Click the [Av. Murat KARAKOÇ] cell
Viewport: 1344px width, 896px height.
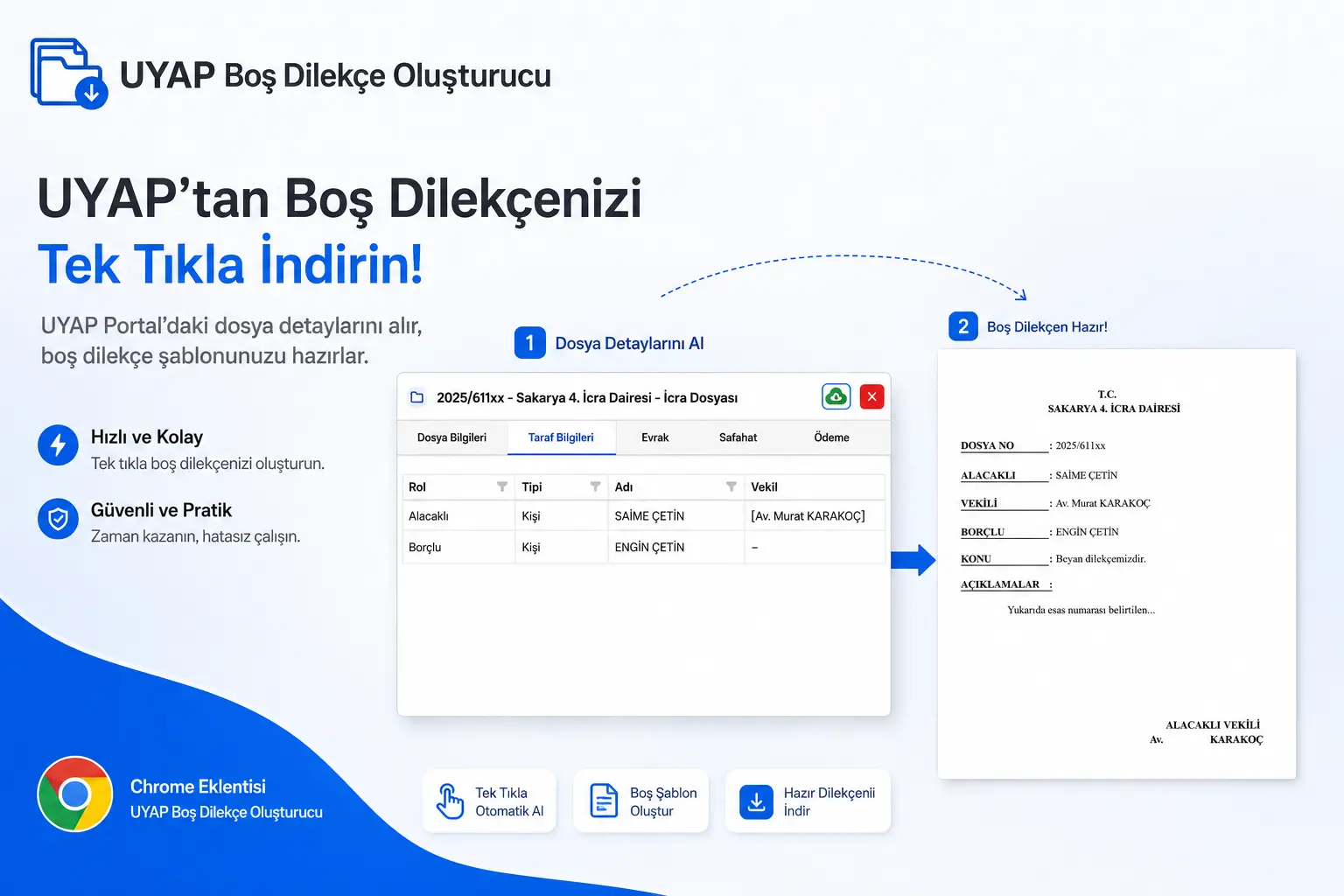(x=815, y=516)
